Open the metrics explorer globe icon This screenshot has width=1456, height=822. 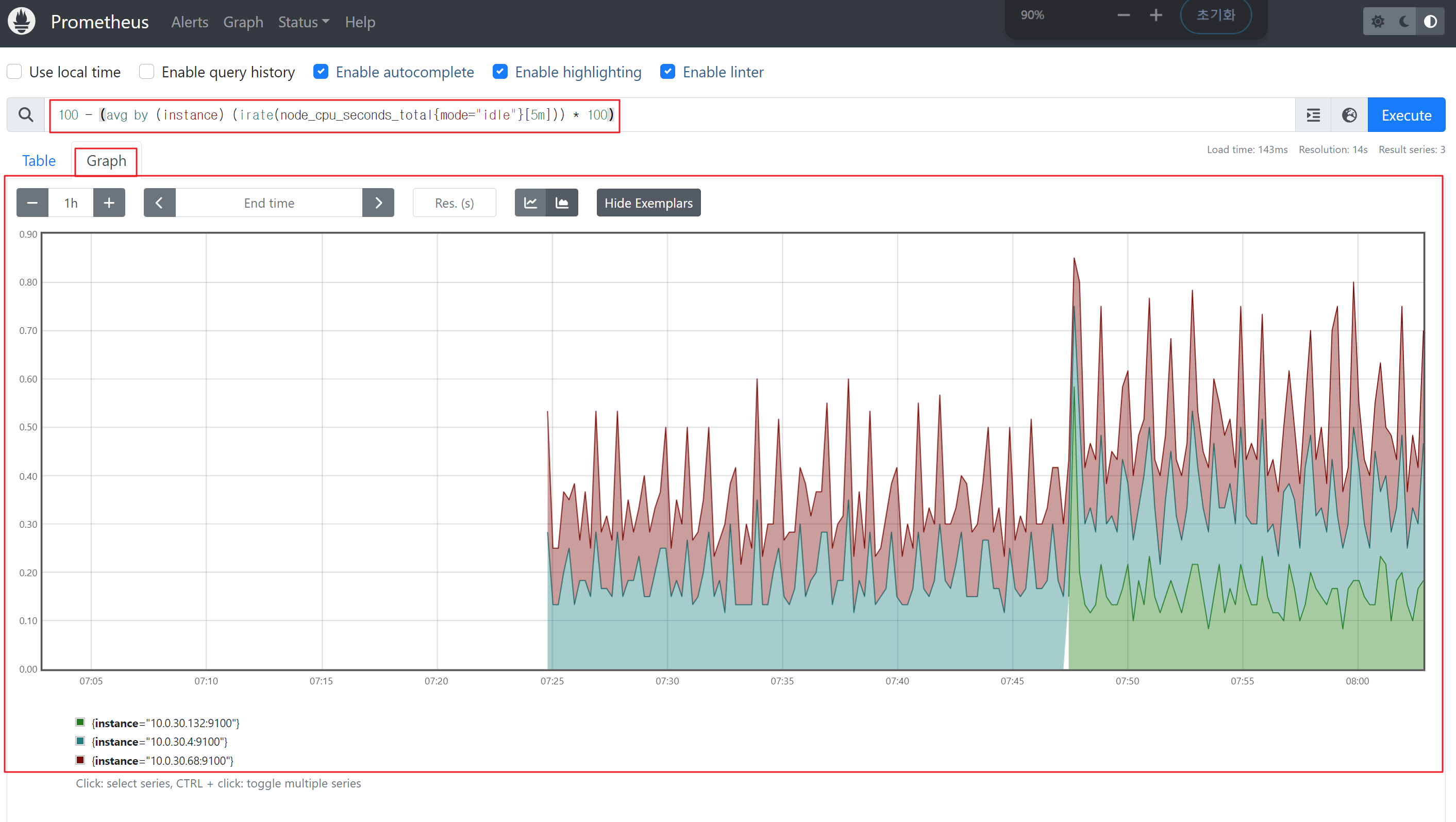[x=1349, y=115]
